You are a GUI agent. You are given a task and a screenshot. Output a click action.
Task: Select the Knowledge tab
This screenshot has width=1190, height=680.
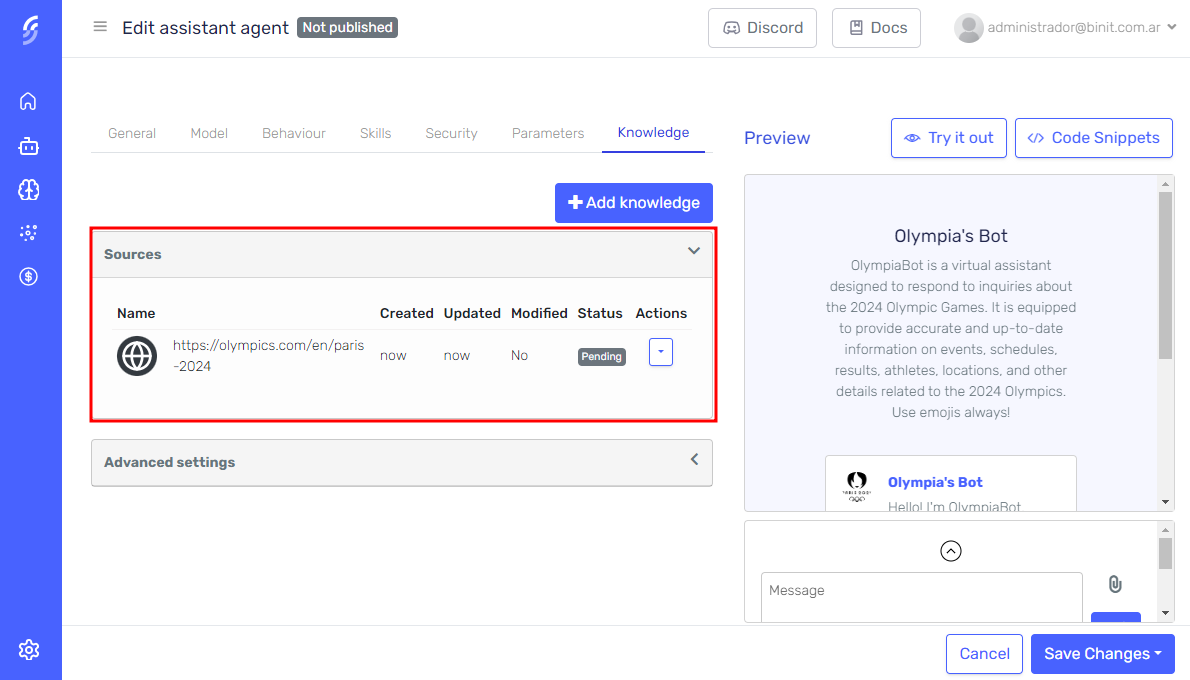[653, 132]
